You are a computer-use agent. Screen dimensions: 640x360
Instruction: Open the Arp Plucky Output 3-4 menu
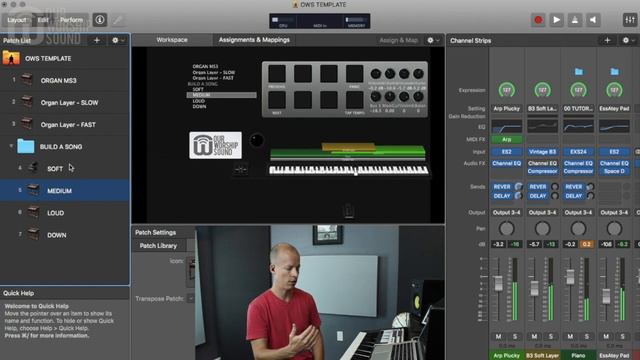(507, 213)
